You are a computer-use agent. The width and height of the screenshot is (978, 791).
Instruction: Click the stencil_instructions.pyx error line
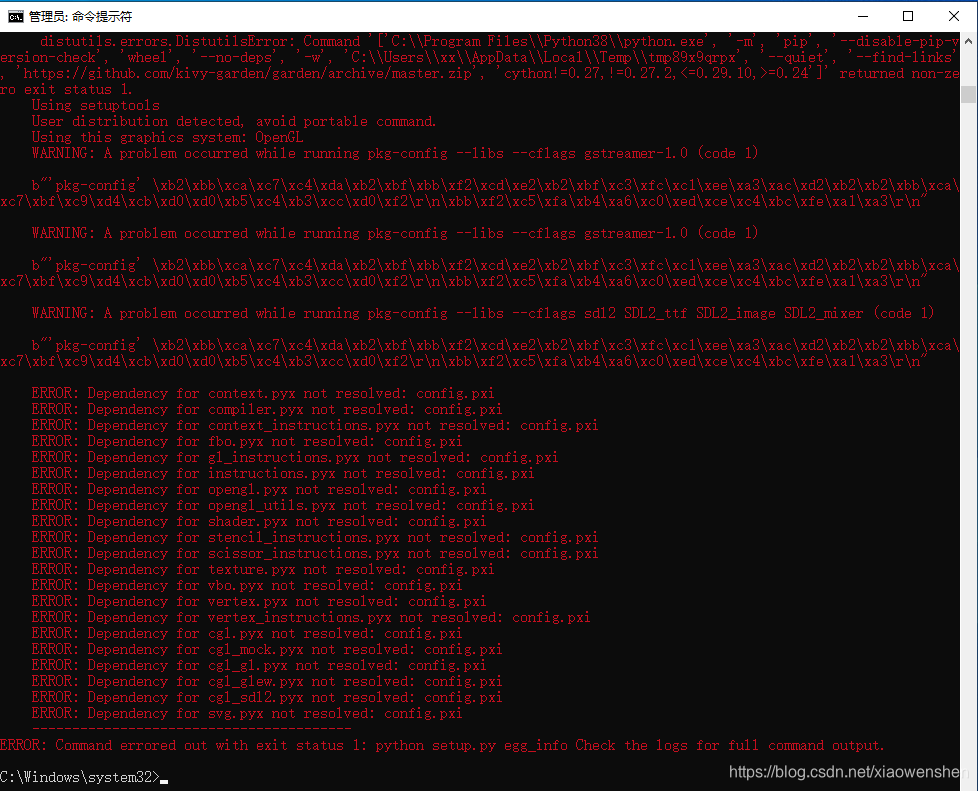(315, 537)
